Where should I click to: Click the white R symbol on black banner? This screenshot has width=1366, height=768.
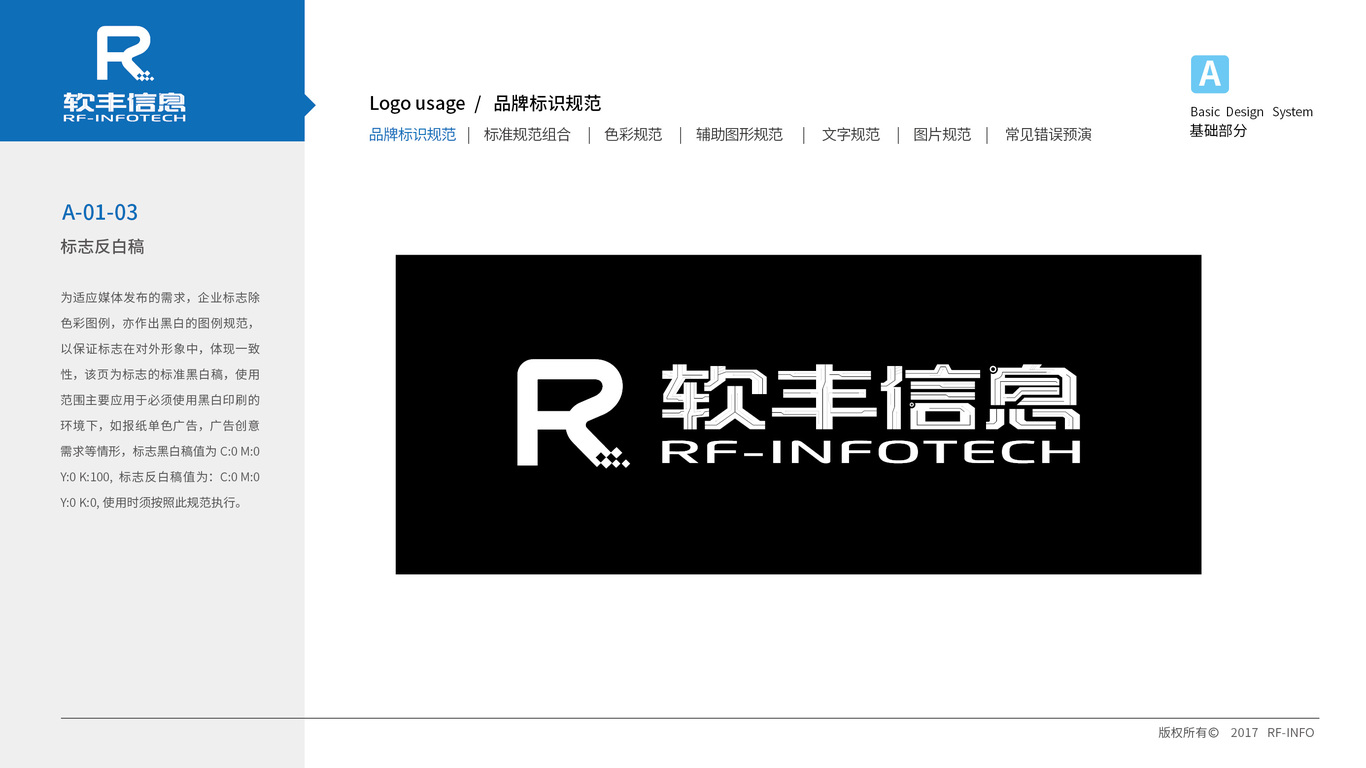(573, 413)
